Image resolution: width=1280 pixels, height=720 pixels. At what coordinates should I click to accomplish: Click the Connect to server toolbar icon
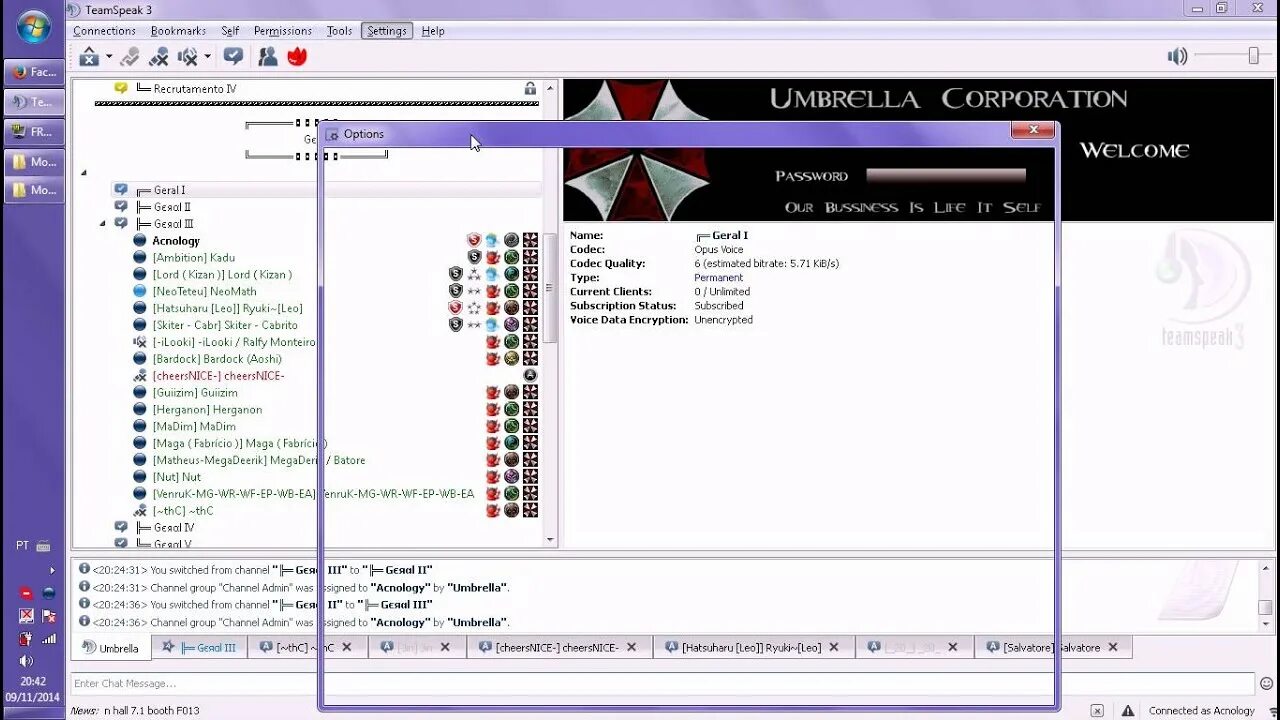pyautogui.click(x=89, y=57)
